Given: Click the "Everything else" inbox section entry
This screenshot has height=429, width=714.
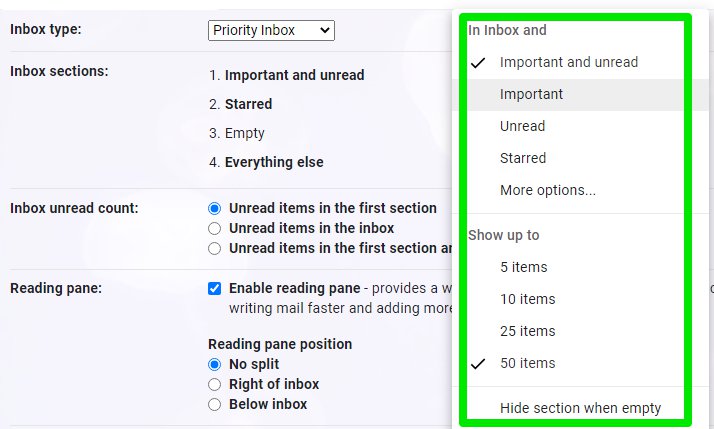Looking at the screenshot, I should tap(273, 162).
